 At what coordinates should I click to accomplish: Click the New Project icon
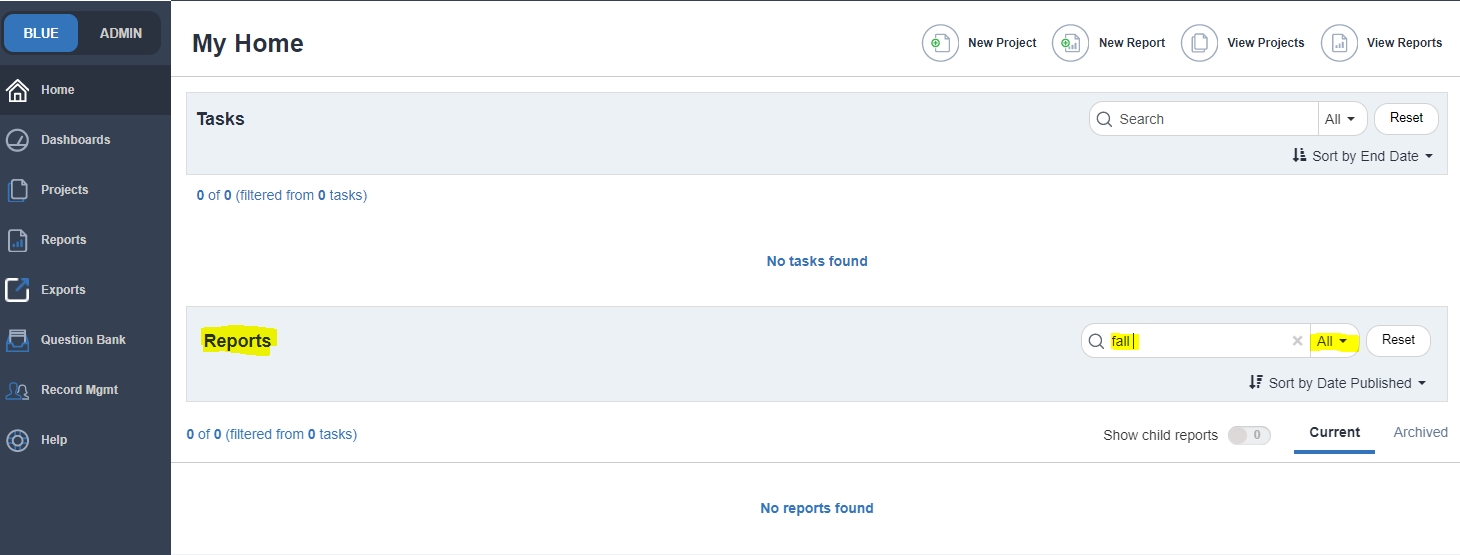pos(940,43)
